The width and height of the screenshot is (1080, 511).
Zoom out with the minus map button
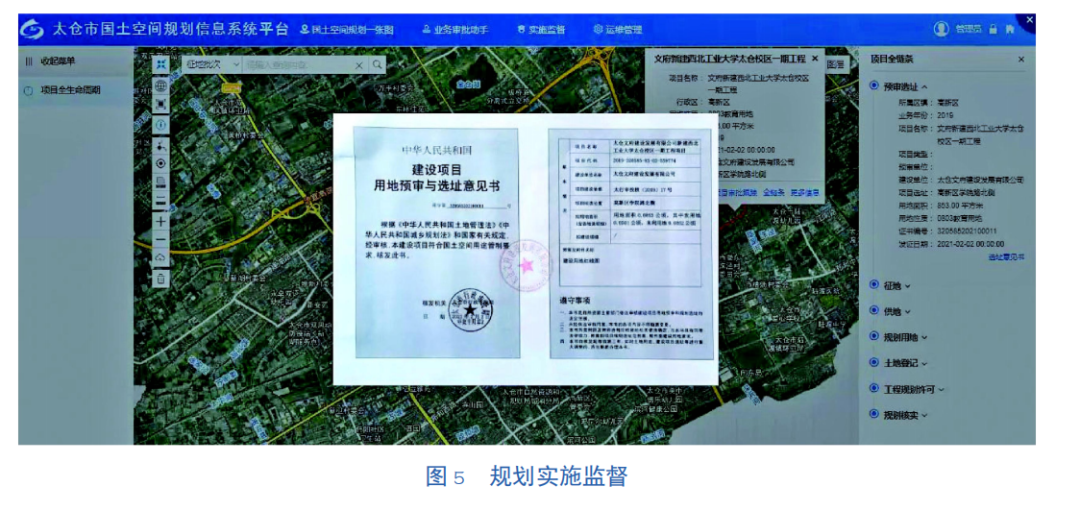click(x=160, y=239)
